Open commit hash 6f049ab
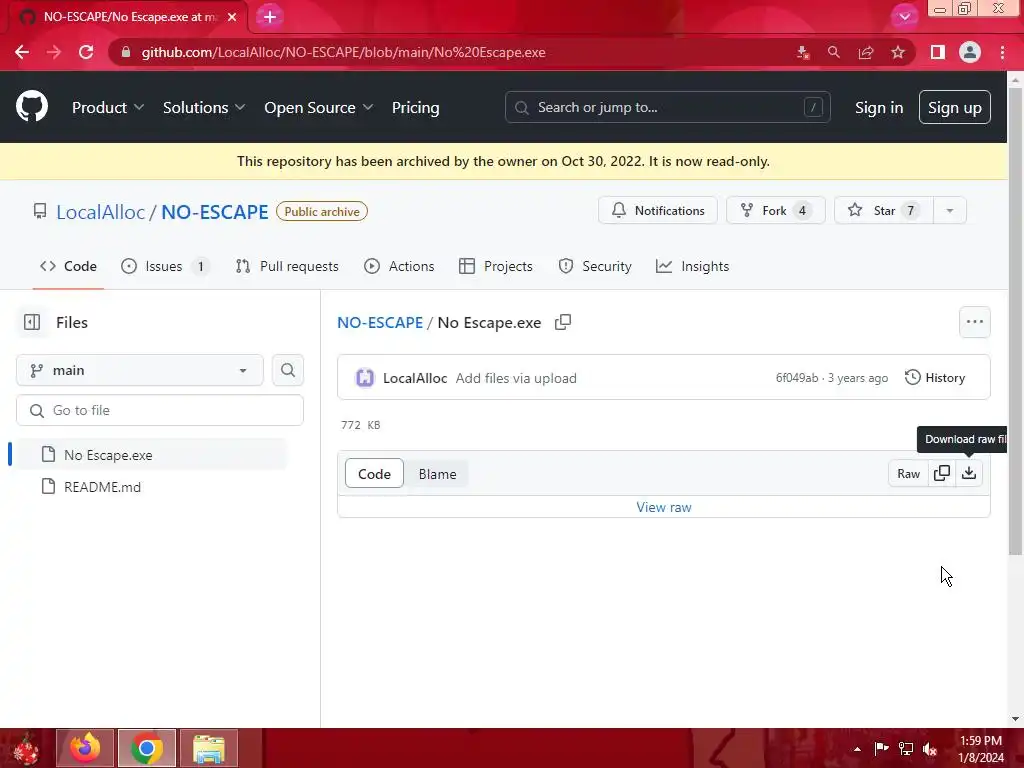Screen dimensions: 1024x768 coord(797,378)
